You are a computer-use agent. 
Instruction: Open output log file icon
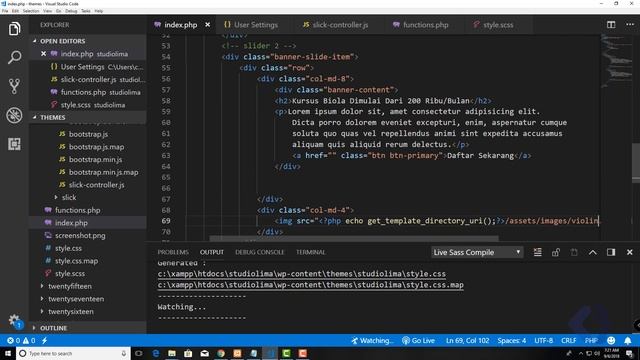(574, 252)
